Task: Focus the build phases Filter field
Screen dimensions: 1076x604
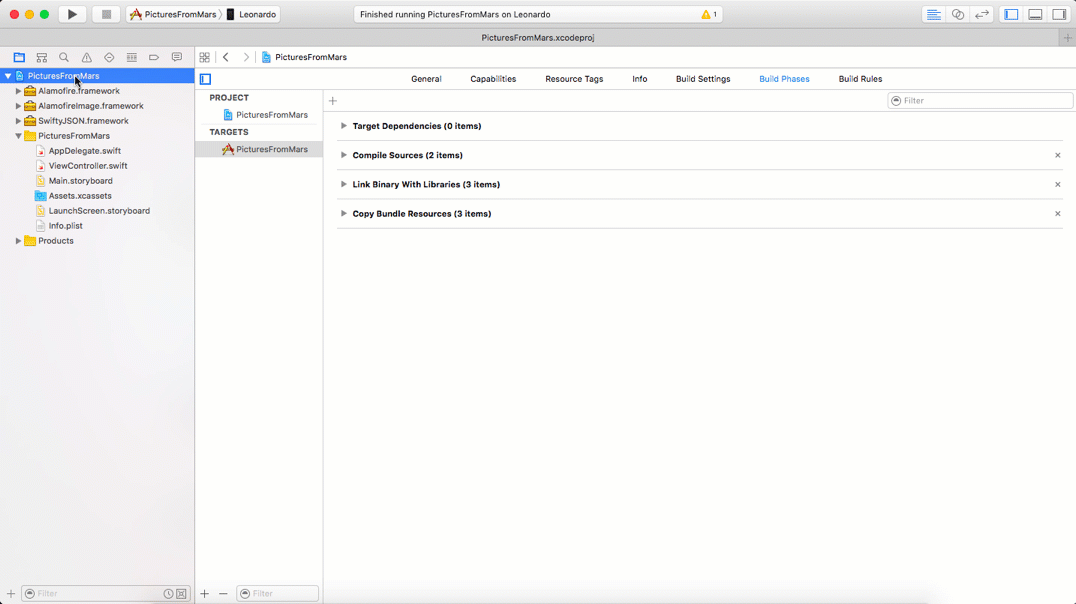Action: click(980, 101)
